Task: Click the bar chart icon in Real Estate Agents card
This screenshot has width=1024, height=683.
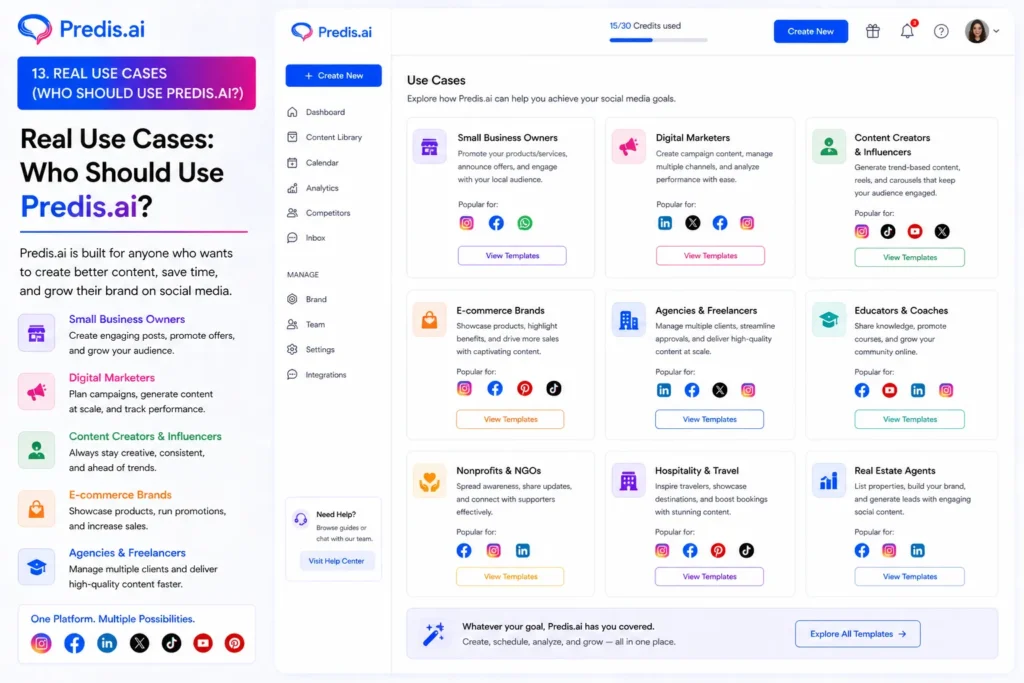Action: (x=828, y=481)
